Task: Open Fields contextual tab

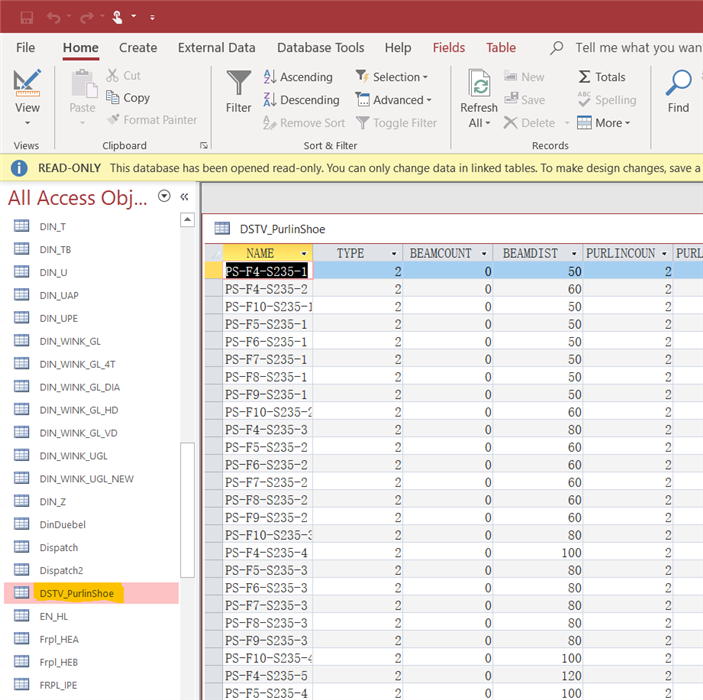Action: click(x=449, y=48)
